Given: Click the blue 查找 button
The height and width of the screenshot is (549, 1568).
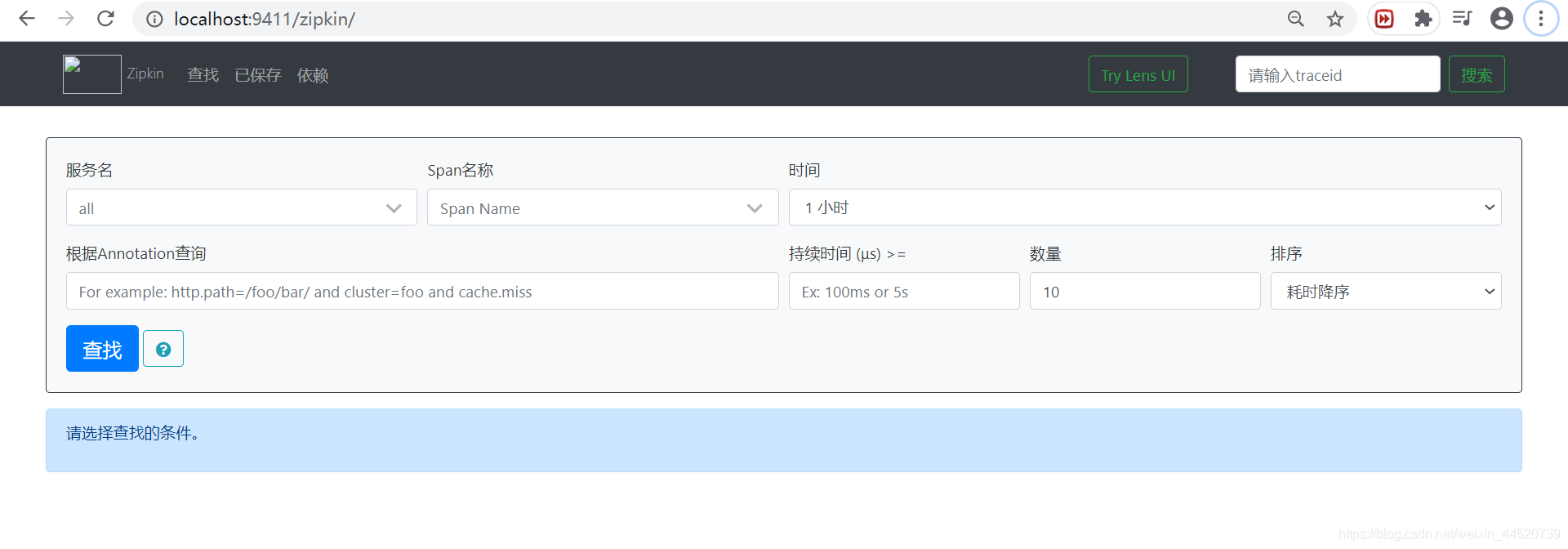Looking at the screenshot, I should point(102,349).
